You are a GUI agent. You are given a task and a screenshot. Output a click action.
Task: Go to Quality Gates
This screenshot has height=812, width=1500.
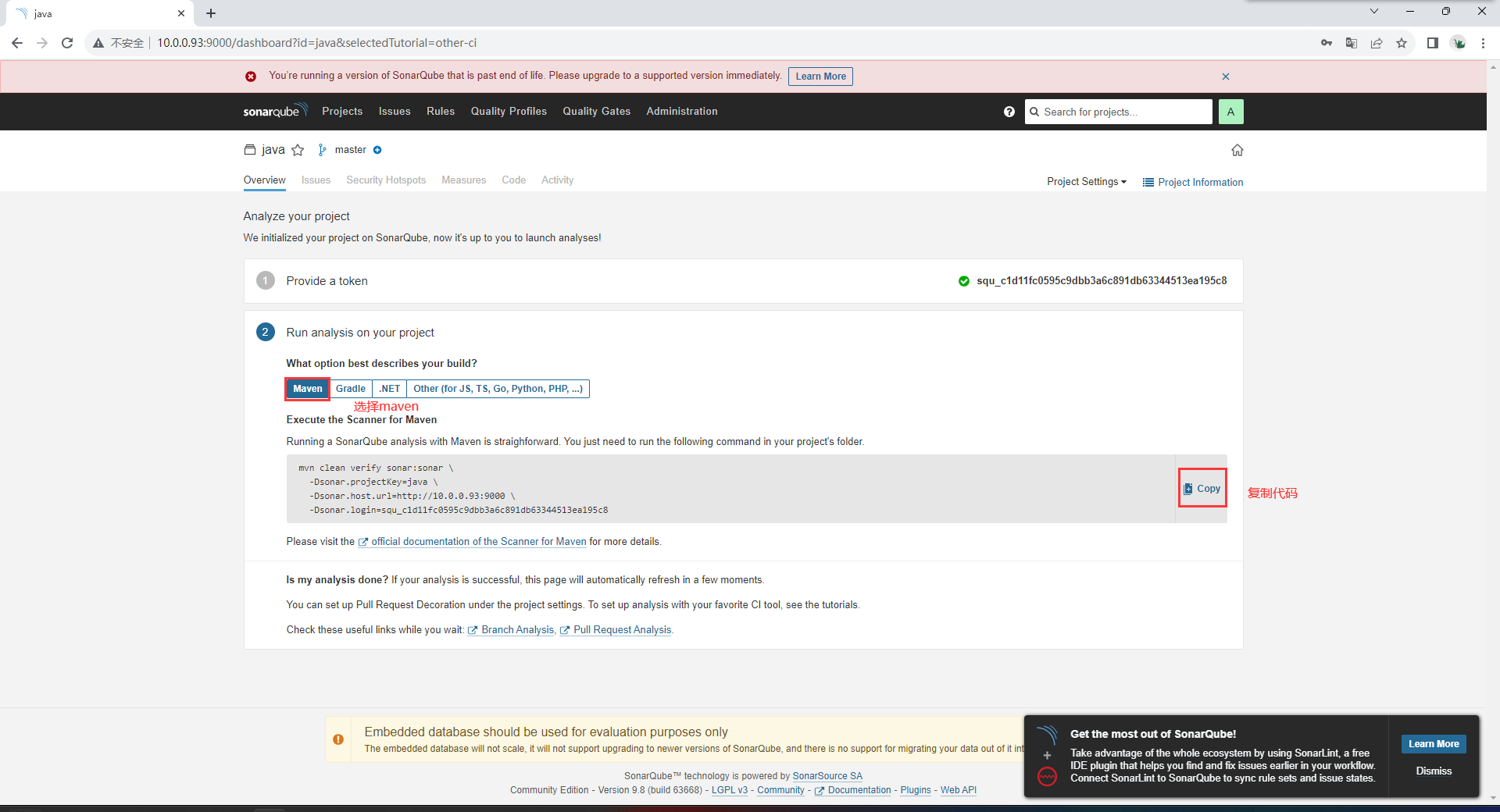pos(596,111)
